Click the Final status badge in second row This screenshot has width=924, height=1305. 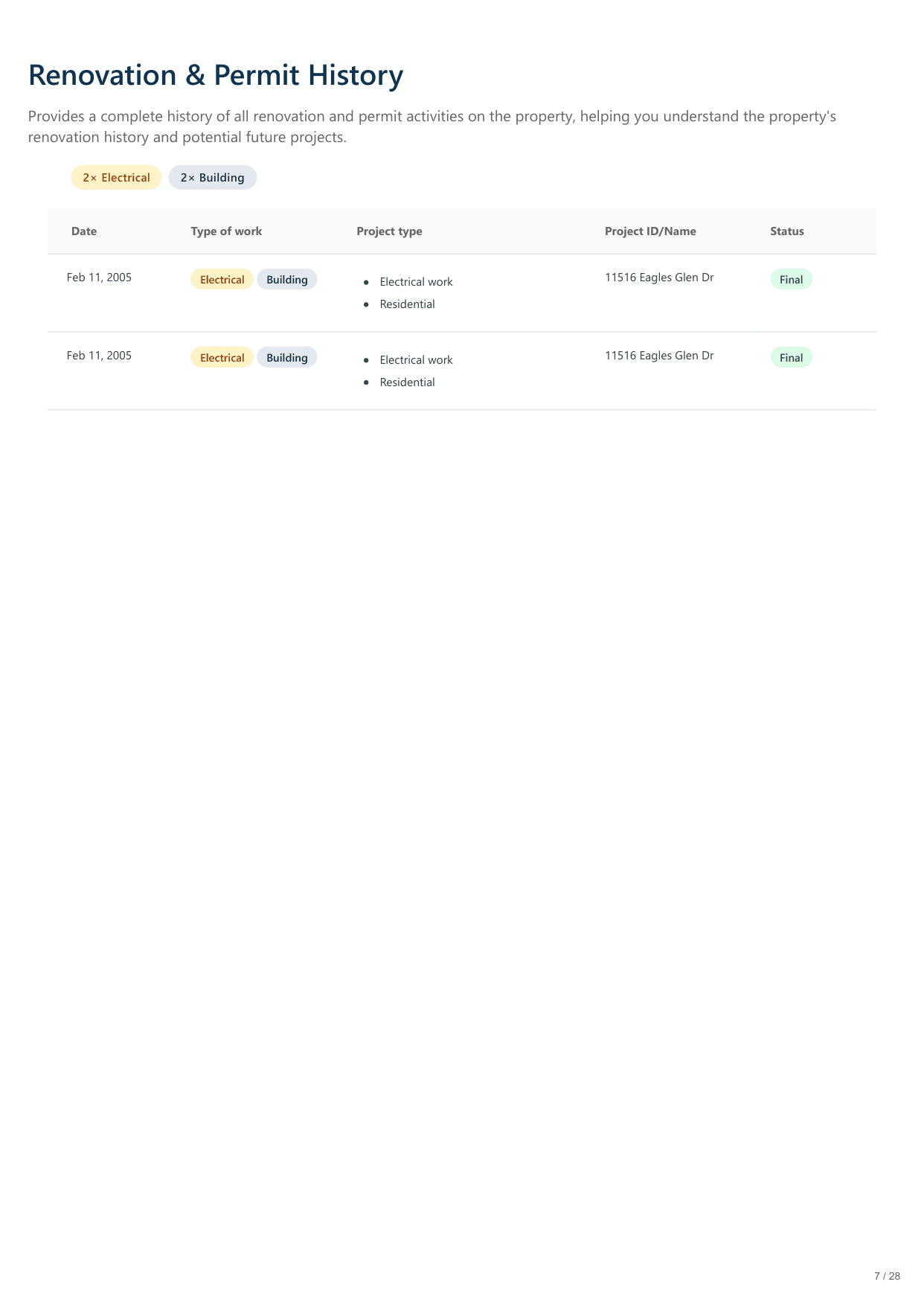[791, 358]
